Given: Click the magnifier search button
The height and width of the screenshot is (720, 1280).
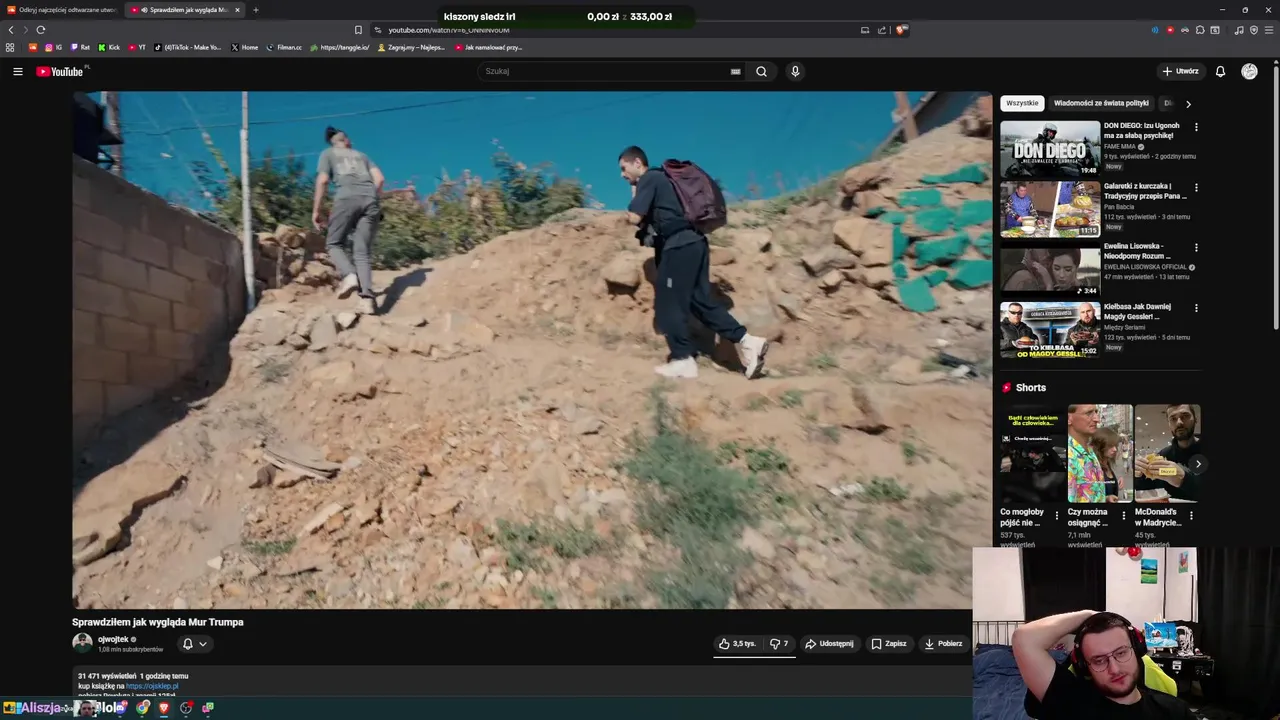Looking at the screenshot, I should pyautogui.click(x=761, y=71).
